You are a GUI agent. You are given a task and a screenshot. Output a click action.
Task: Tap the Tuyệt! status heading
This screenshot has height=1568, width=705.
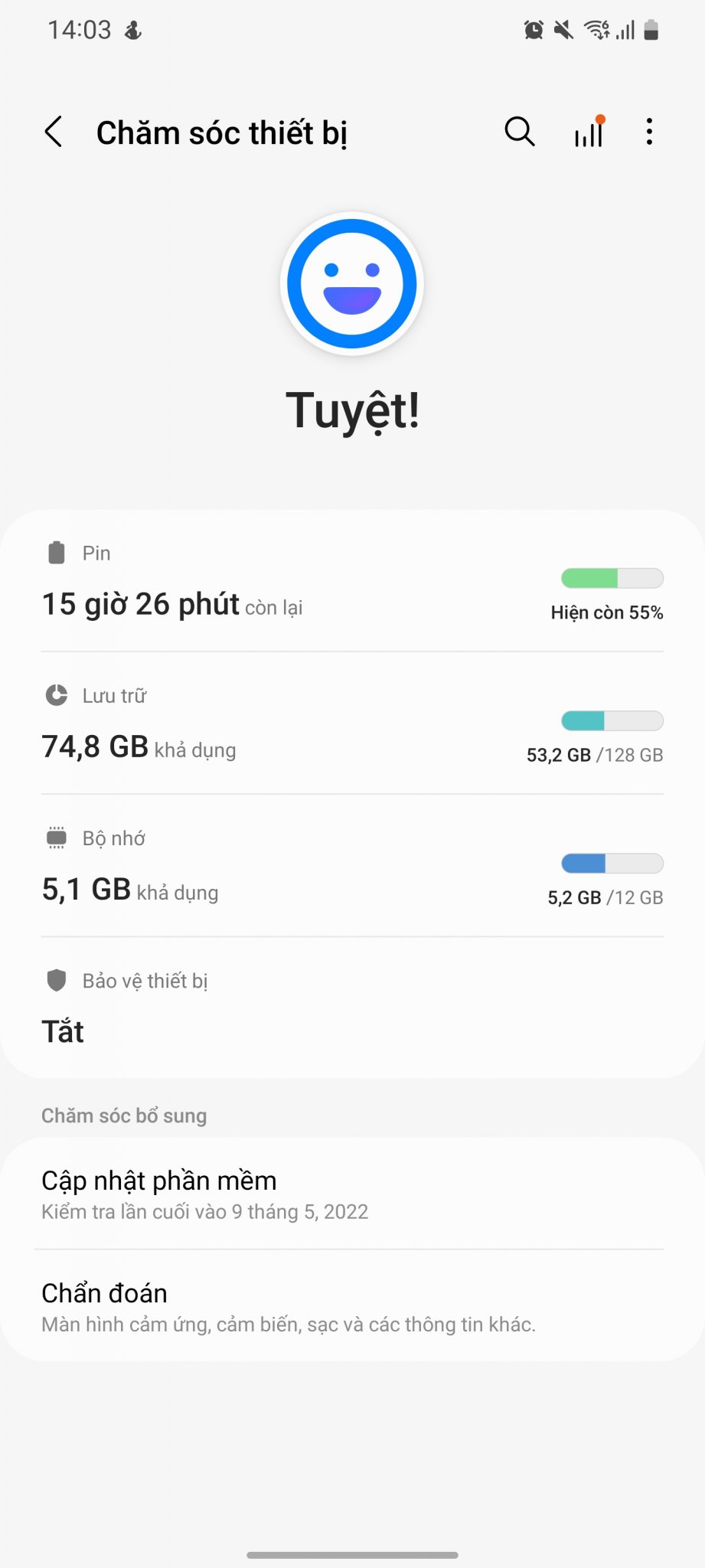(352, 411)
